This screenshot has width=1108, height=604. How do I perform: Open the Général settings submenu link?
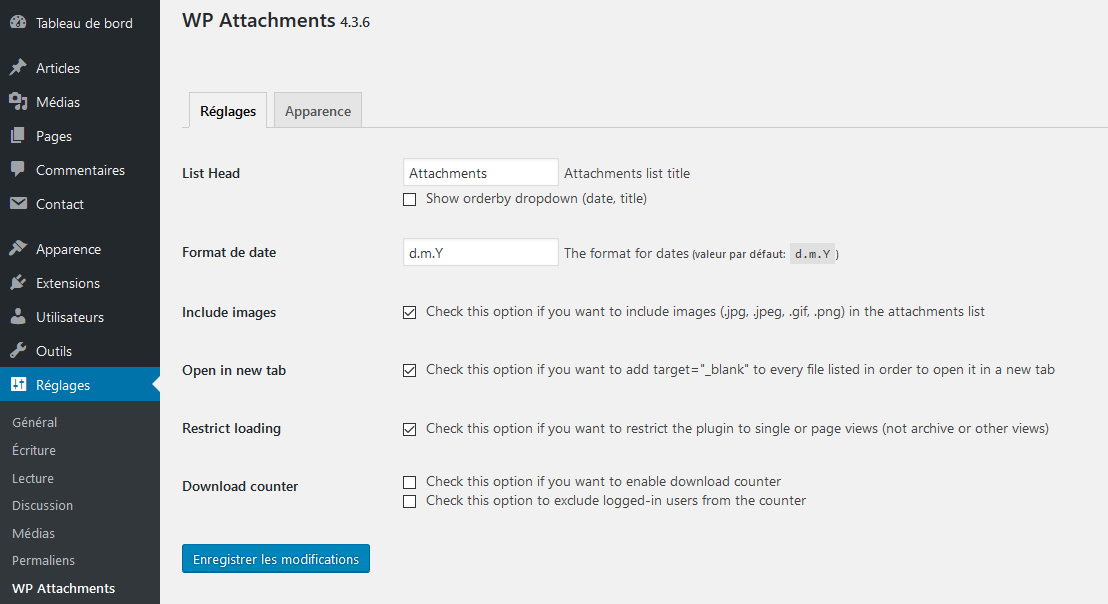[x=35, y=422]
